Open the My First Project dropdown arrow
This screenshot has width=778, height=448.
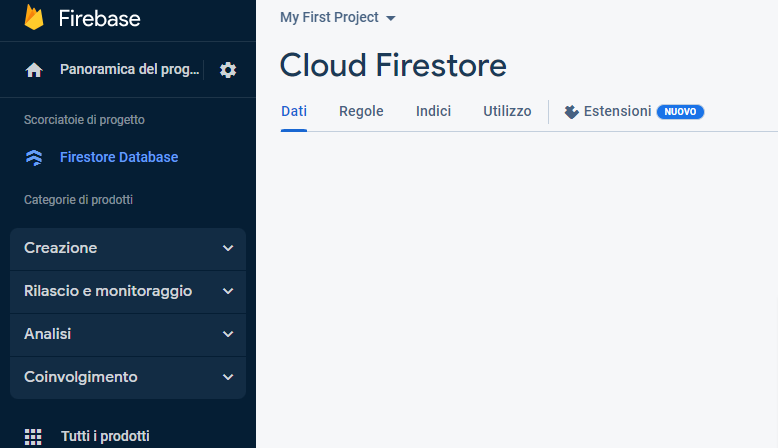click(390, 18)
